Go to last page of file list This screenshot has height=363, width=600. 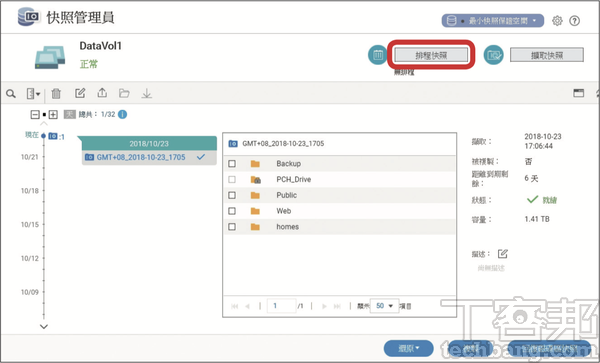(337, 306)
